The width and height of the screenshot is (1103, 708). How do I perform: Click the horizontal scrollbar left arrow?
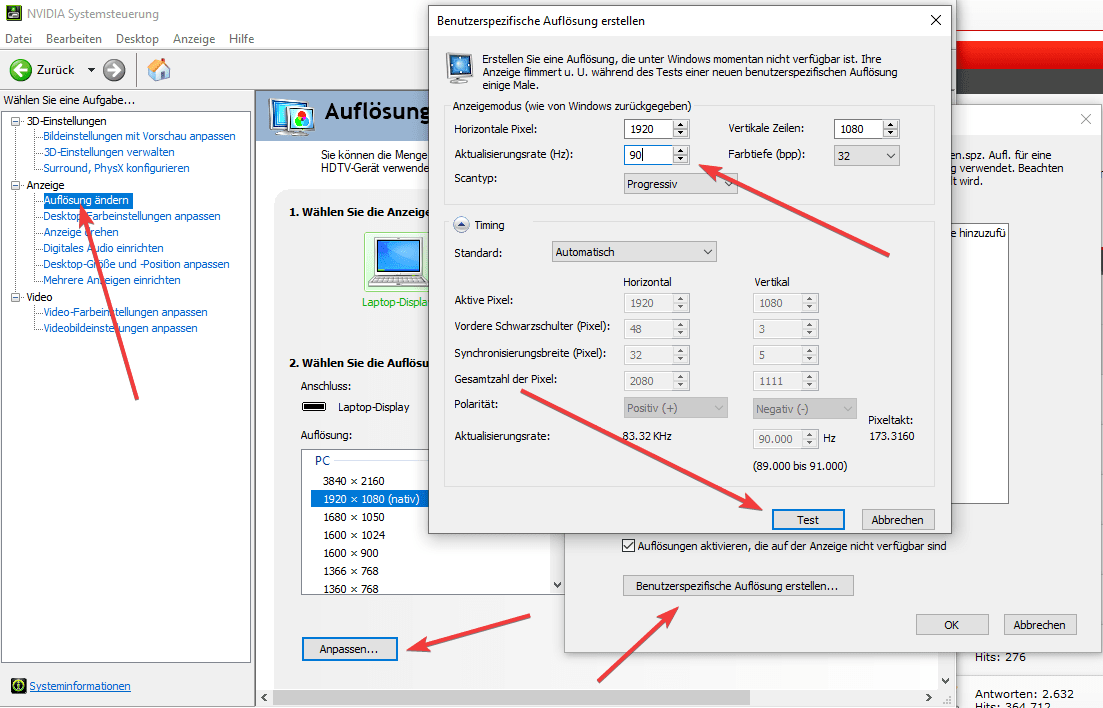tap(264, 697)
